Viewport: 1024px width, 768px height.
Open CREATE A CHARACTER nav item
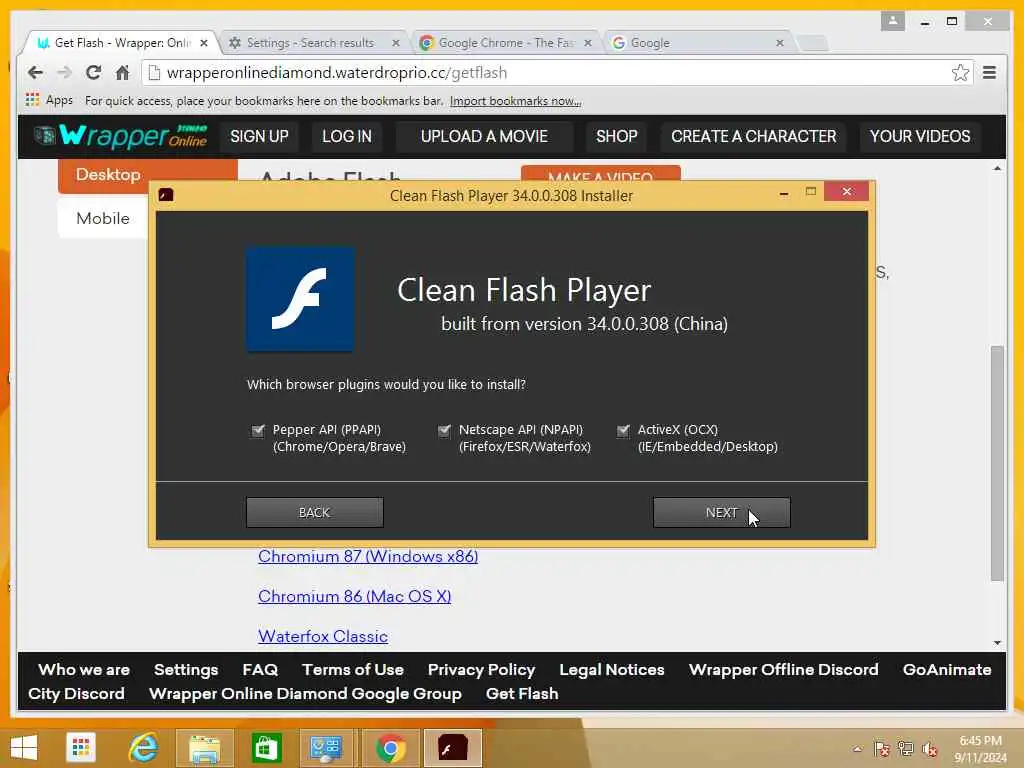pos(754,136)
